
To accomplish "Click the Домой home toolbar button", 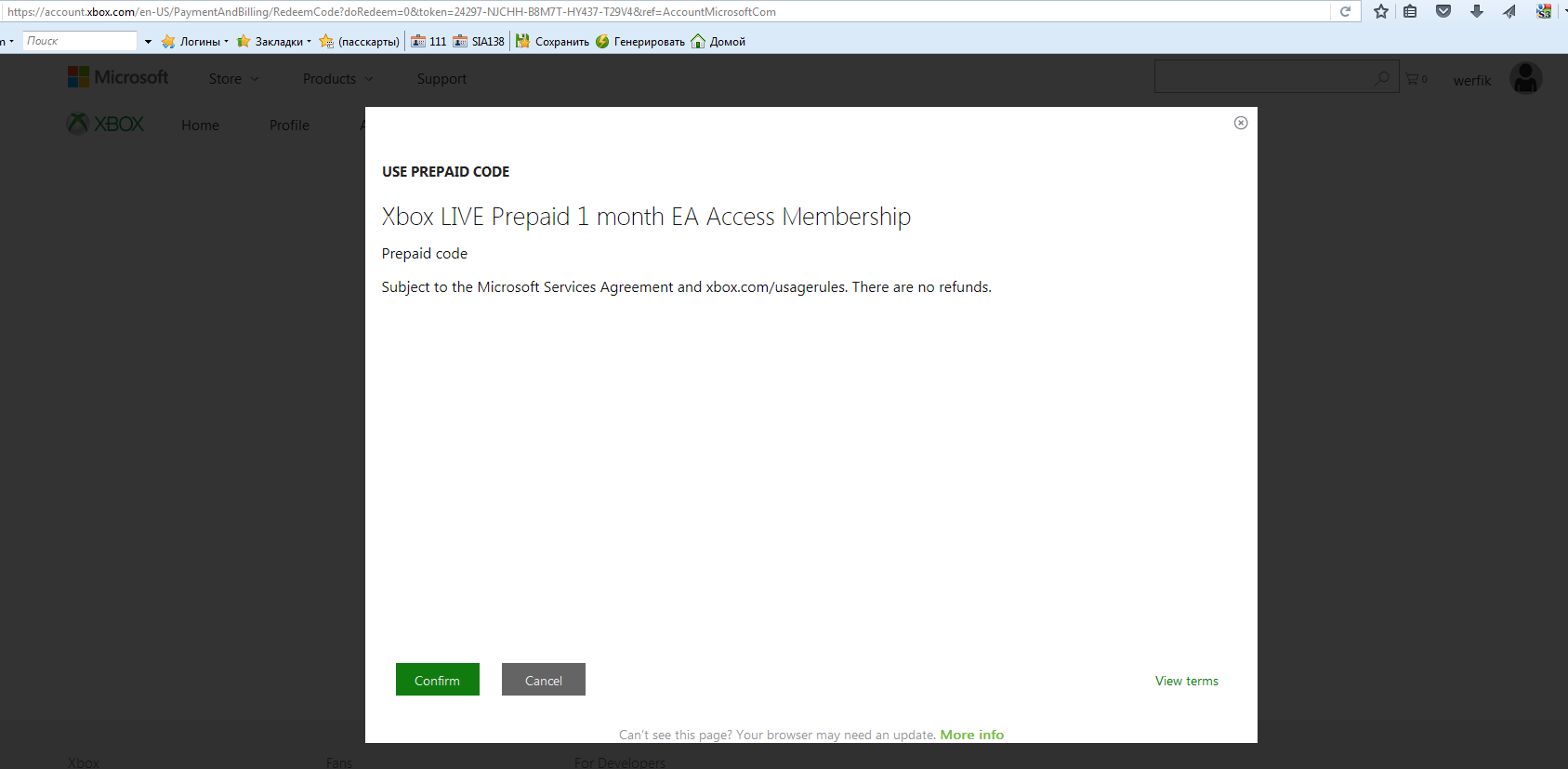I will point(718,41).
